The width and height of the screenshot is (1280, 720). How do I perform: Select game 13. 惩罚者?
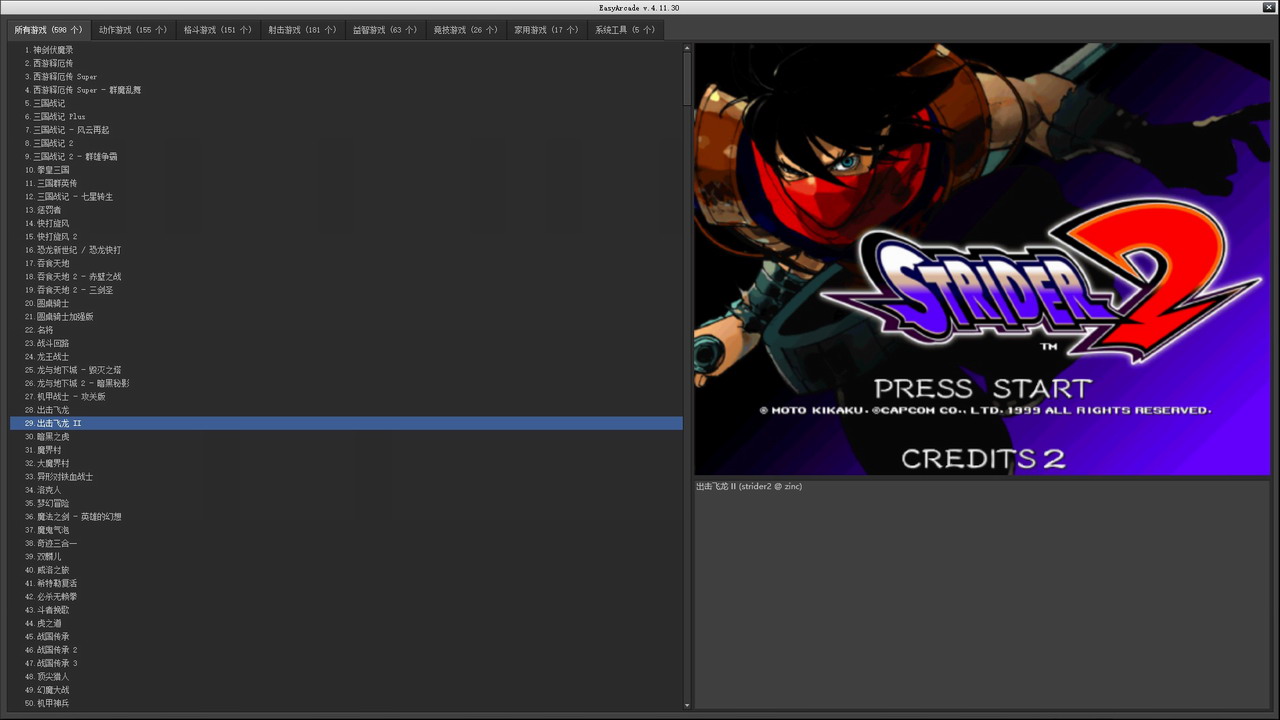[x=346, y=210]
